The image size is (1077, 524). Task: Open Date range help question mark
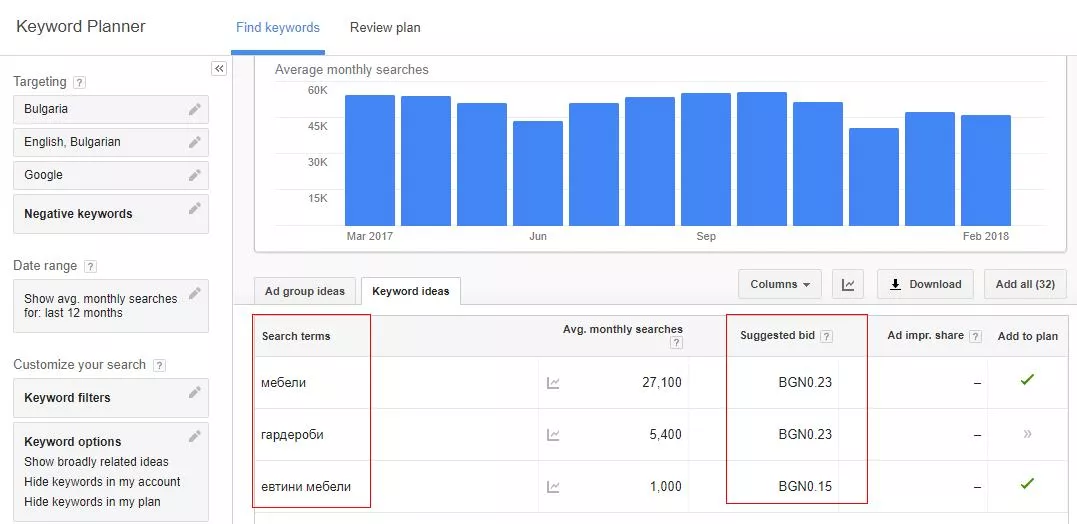click(90, 266)
